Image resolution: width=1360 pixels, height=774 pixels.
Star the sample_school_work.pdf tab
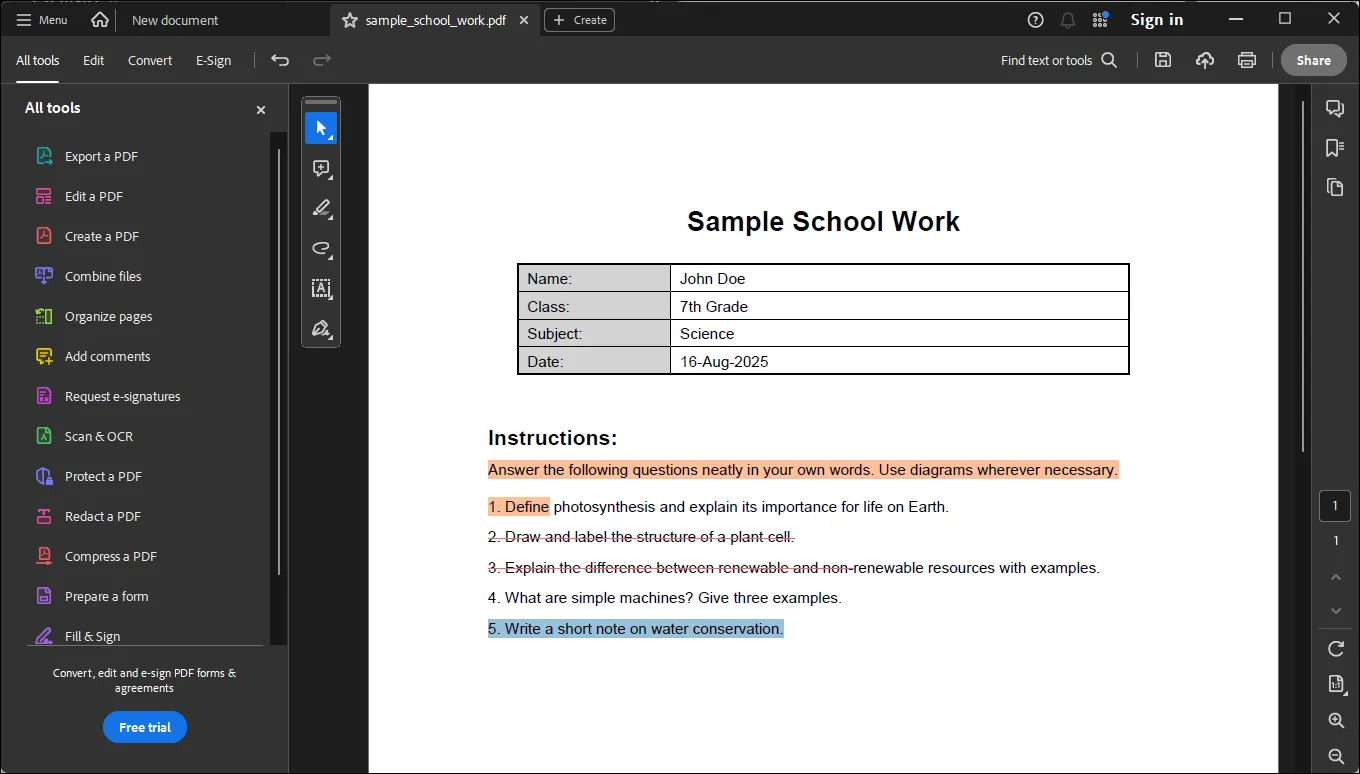pyautogui.click(x=349, y=20)
